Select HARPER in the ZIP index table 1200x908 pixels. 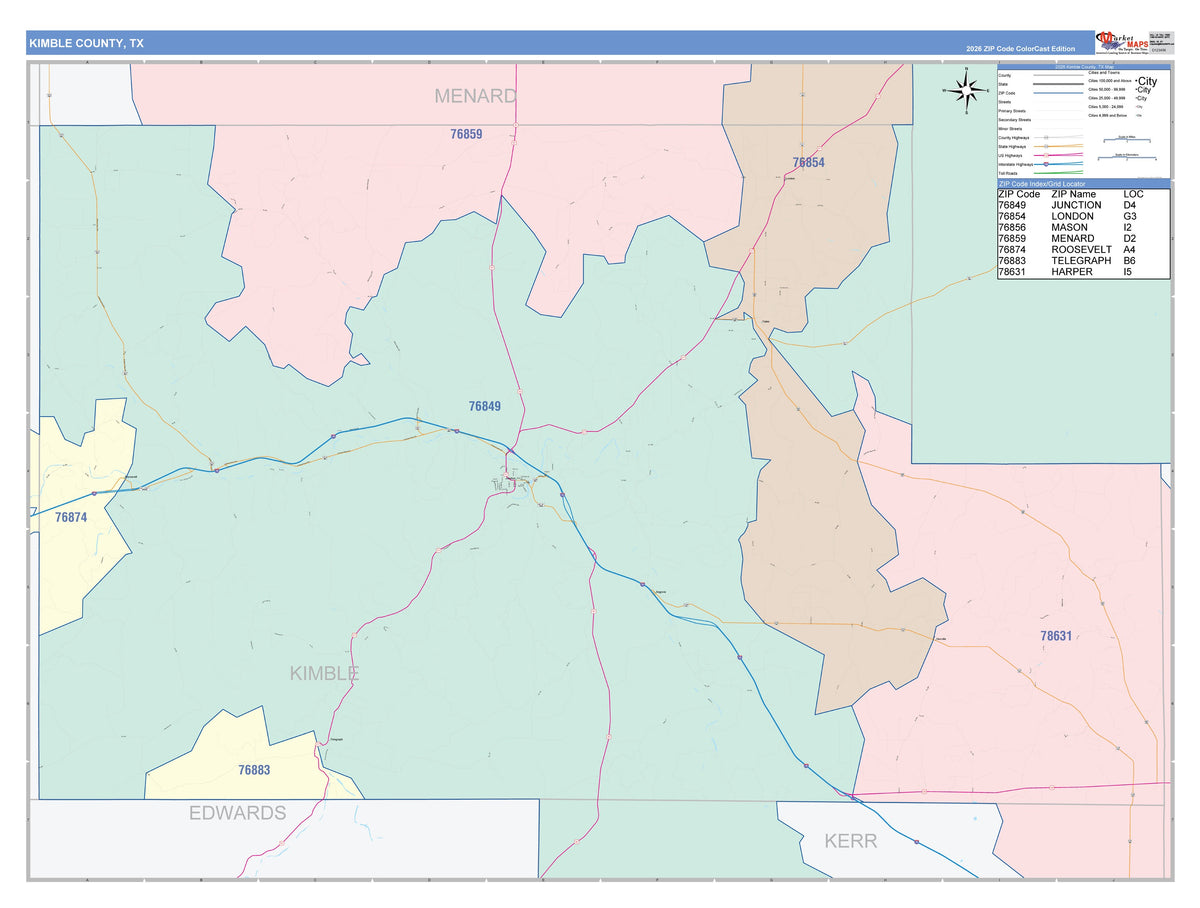1071,271
